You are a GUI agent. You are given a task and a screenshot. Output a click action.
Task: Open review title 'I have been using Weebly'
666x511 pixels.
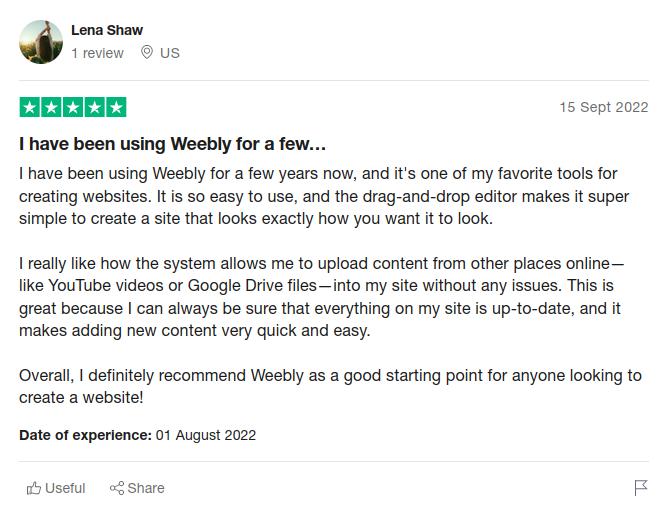pyautogui.click(x=172, y=144)
